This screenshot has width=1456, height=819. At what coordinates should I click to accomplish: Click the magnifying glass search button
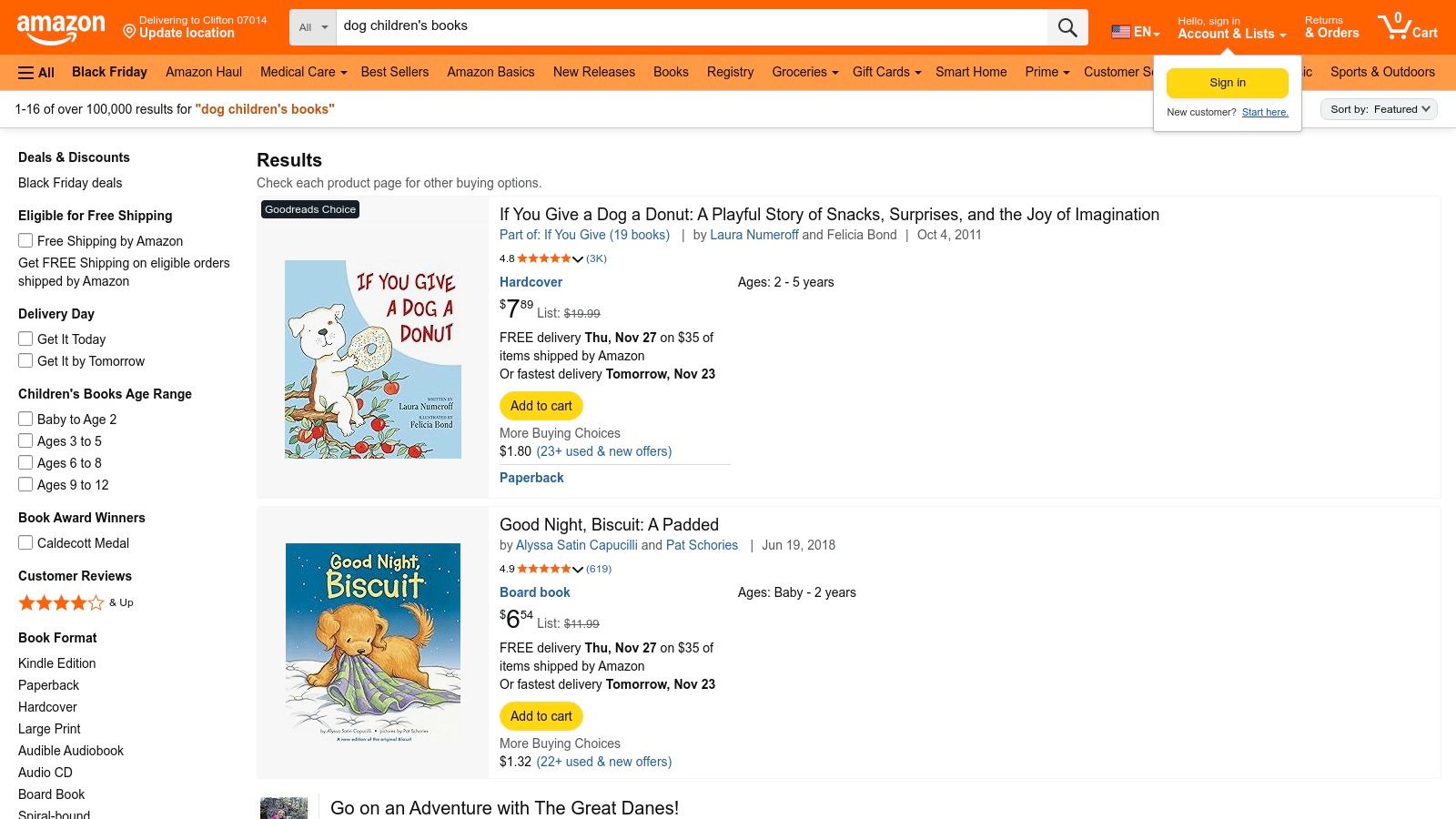point(1067,27)
